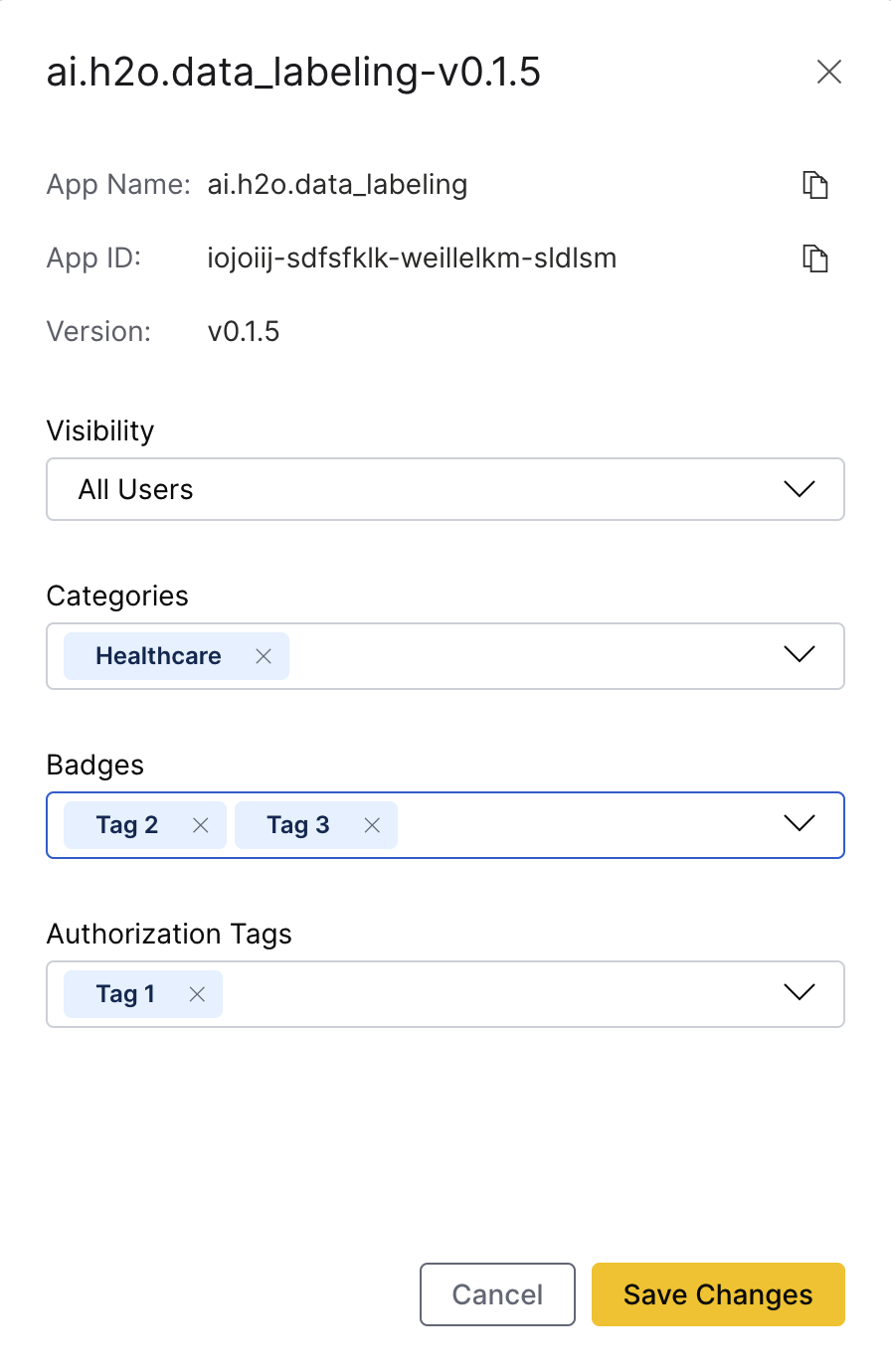Click the Tag 1 chip label
891x1372 pixels.
125,994
